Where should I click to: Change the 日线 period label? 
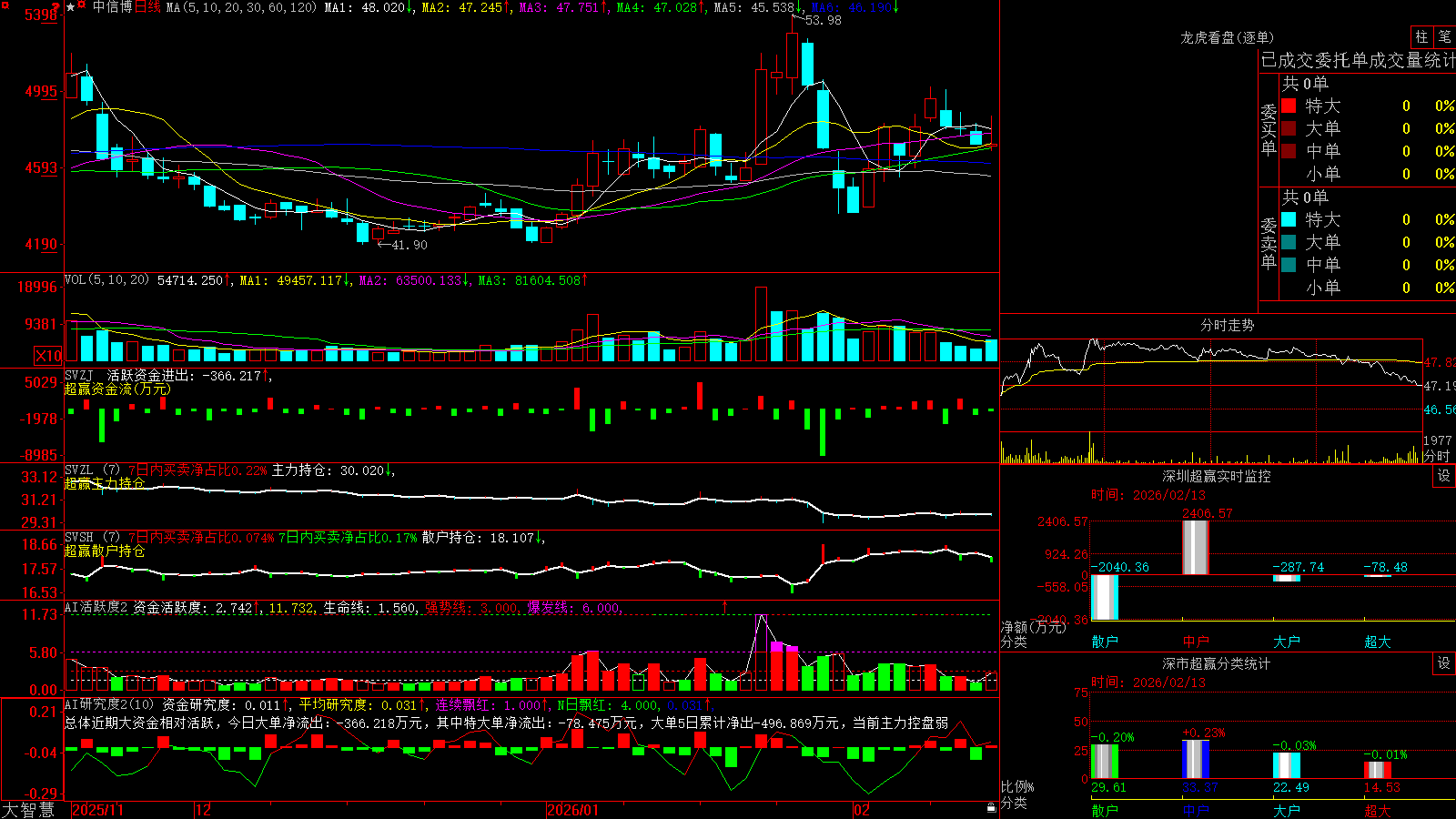click(147, 7)
